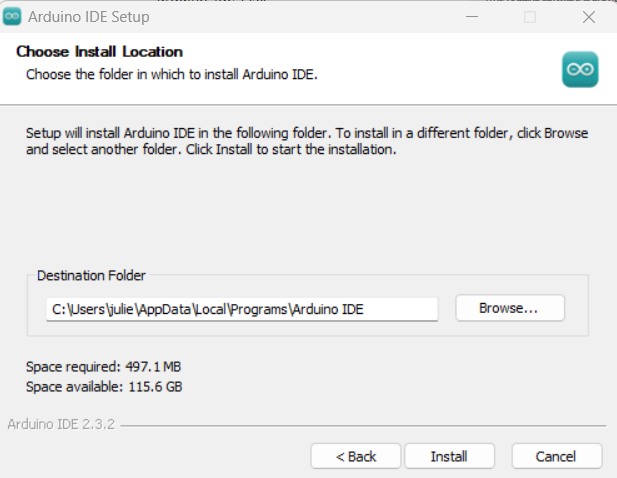Click the "Space required: 497.1 MB" text

pyautogui.click(x=104, y=366)
